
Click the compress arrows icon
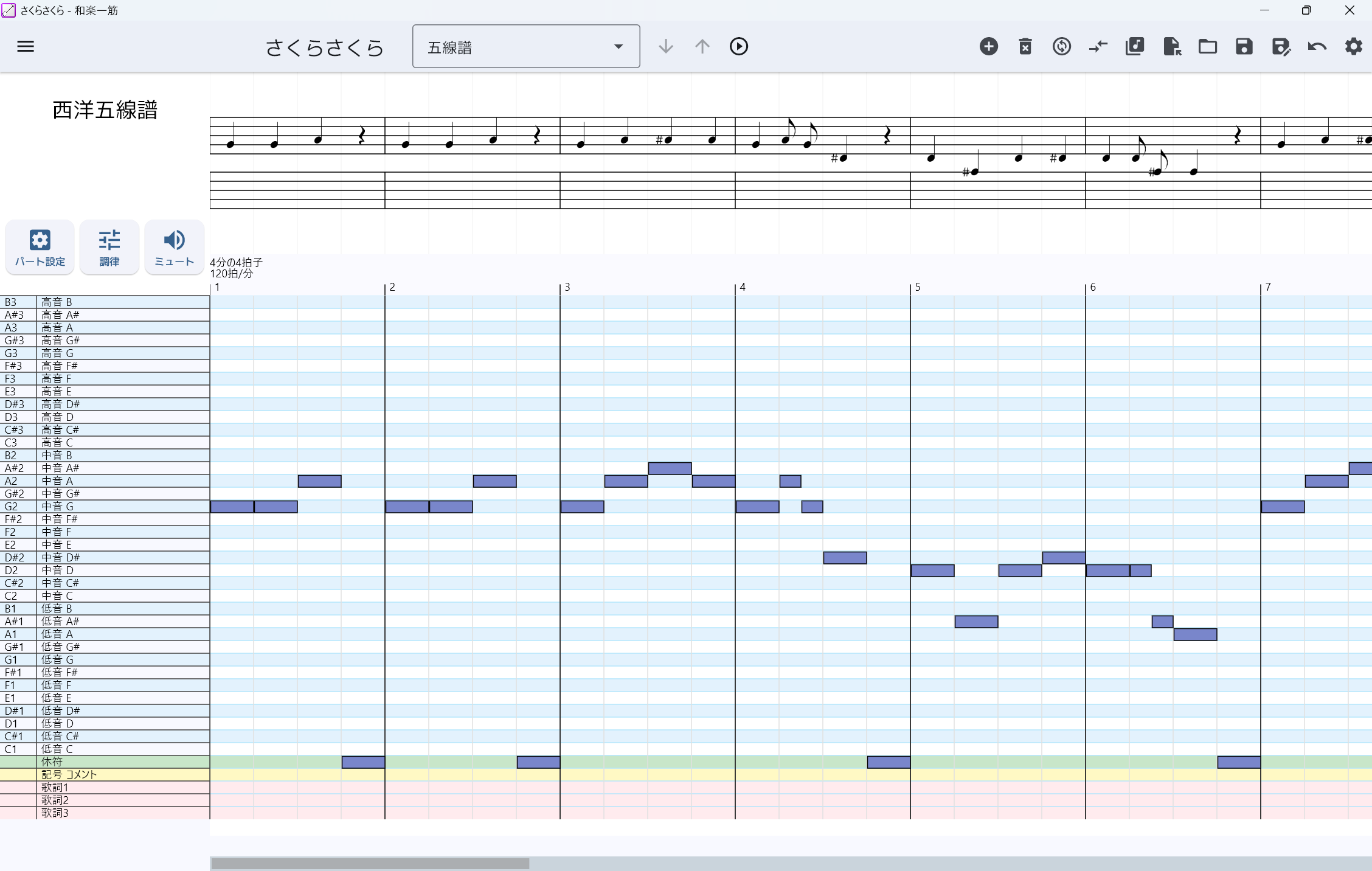[x=1098, y=46]
